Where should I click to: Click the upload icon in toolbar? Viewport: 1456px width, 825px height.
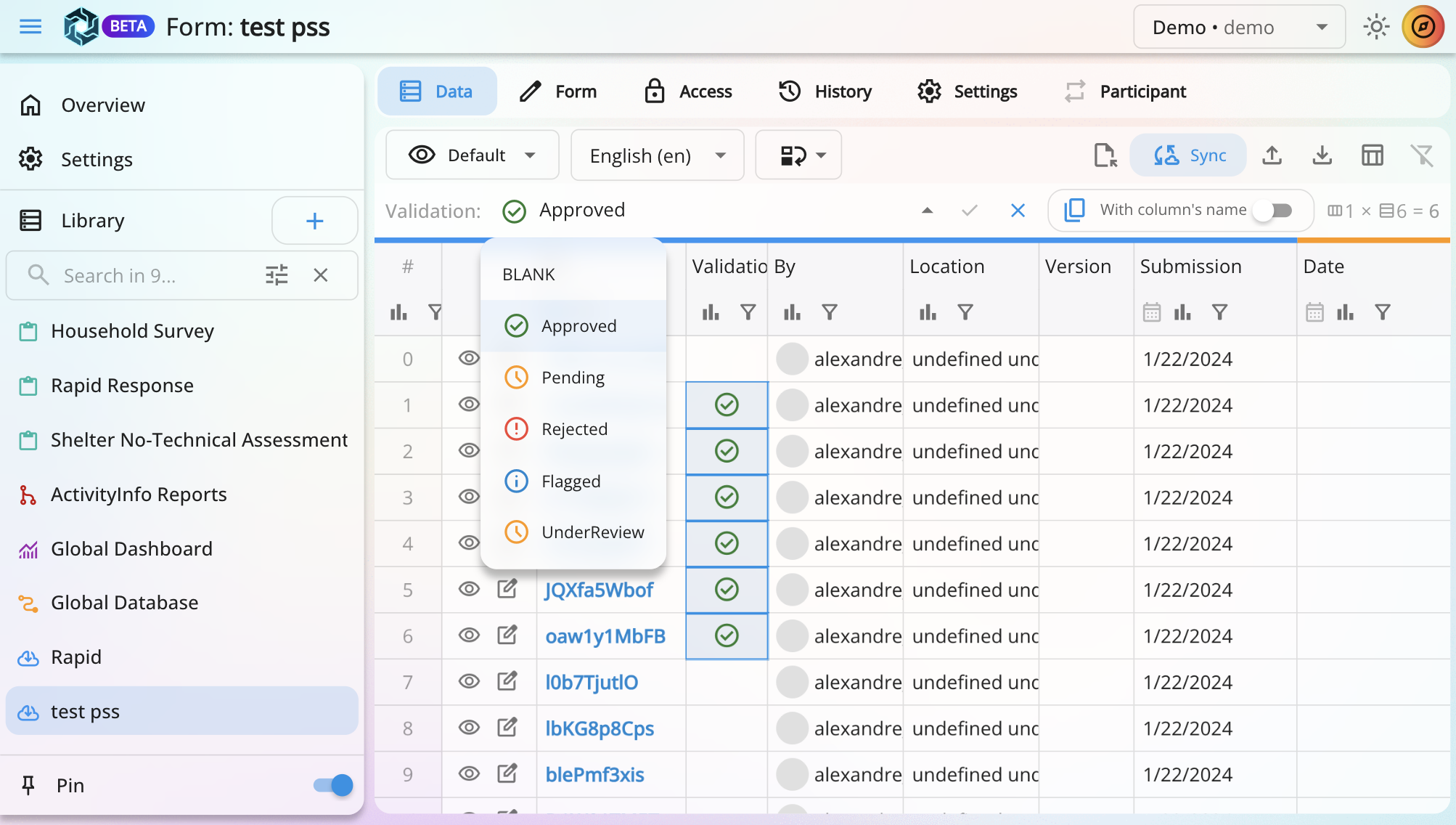[x=1272, y=155]
